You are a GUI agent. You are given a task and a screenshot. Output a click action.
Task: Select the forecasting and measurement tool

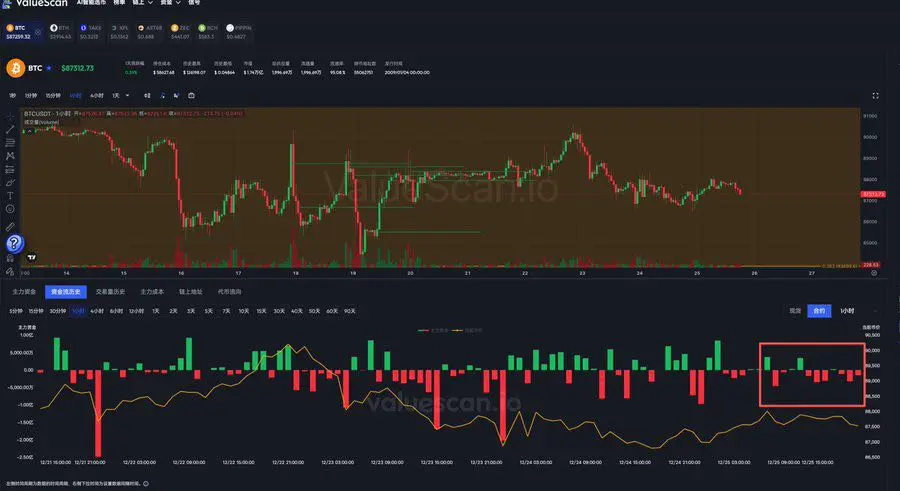pos(10,169)
